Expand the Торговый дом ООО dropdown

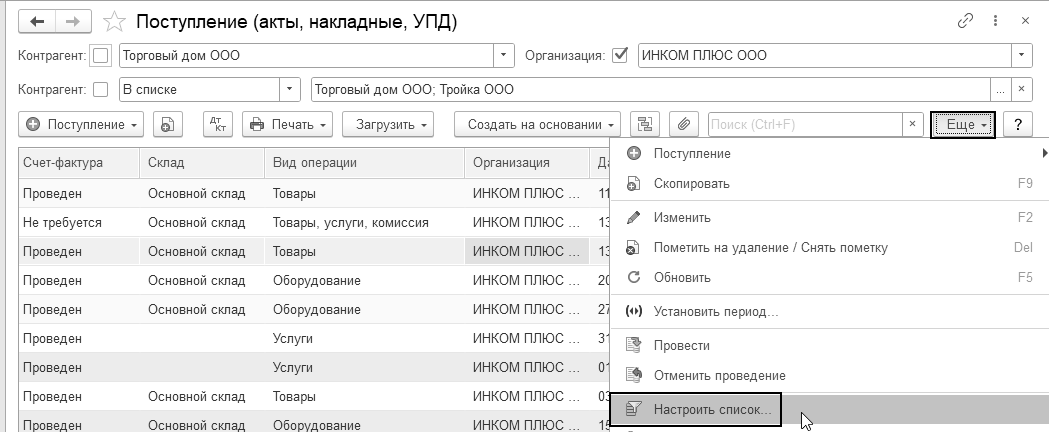(x=505, y=56)
